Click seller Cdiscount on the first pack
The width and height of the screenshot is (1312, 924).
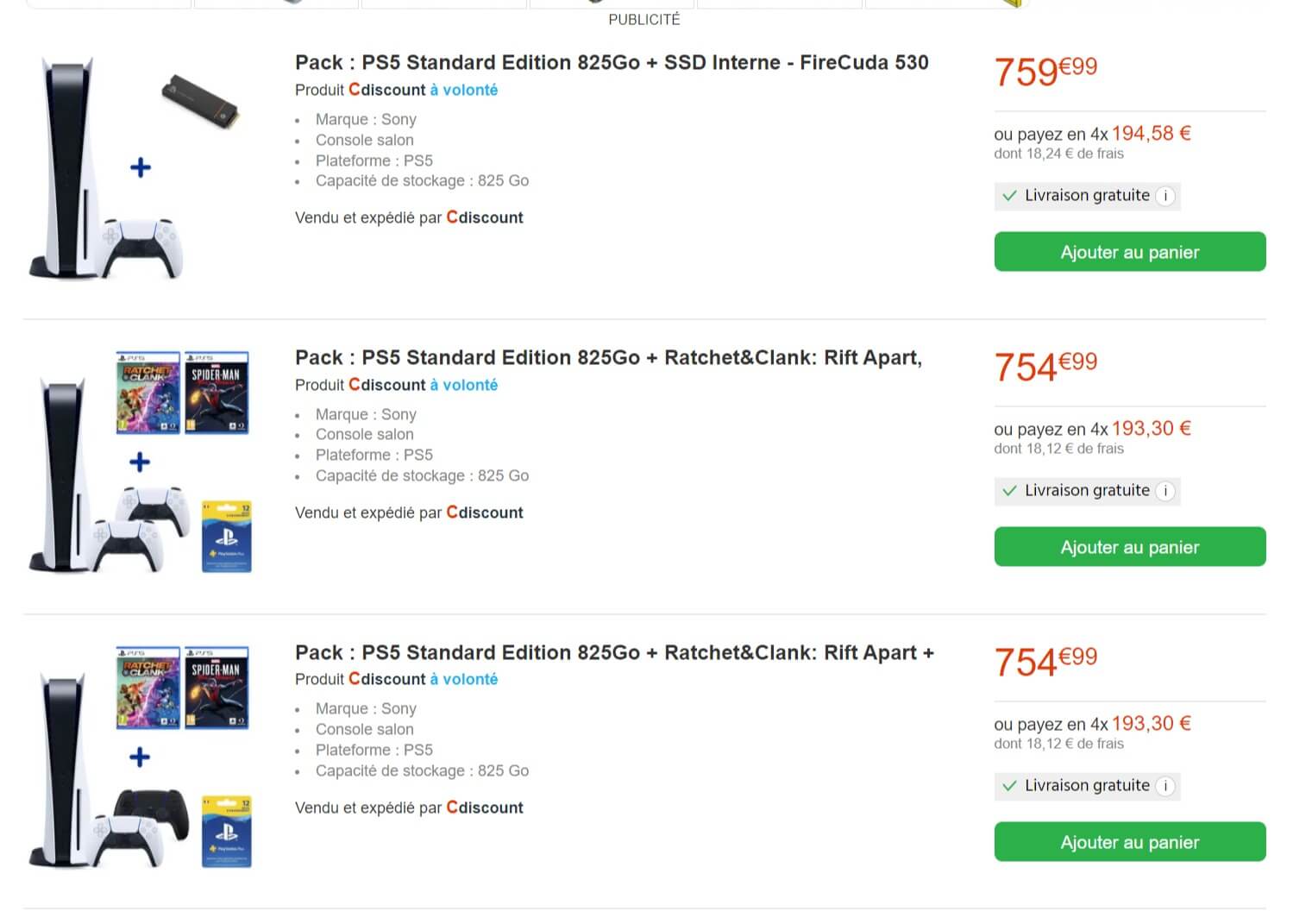(x=485, y=217)
